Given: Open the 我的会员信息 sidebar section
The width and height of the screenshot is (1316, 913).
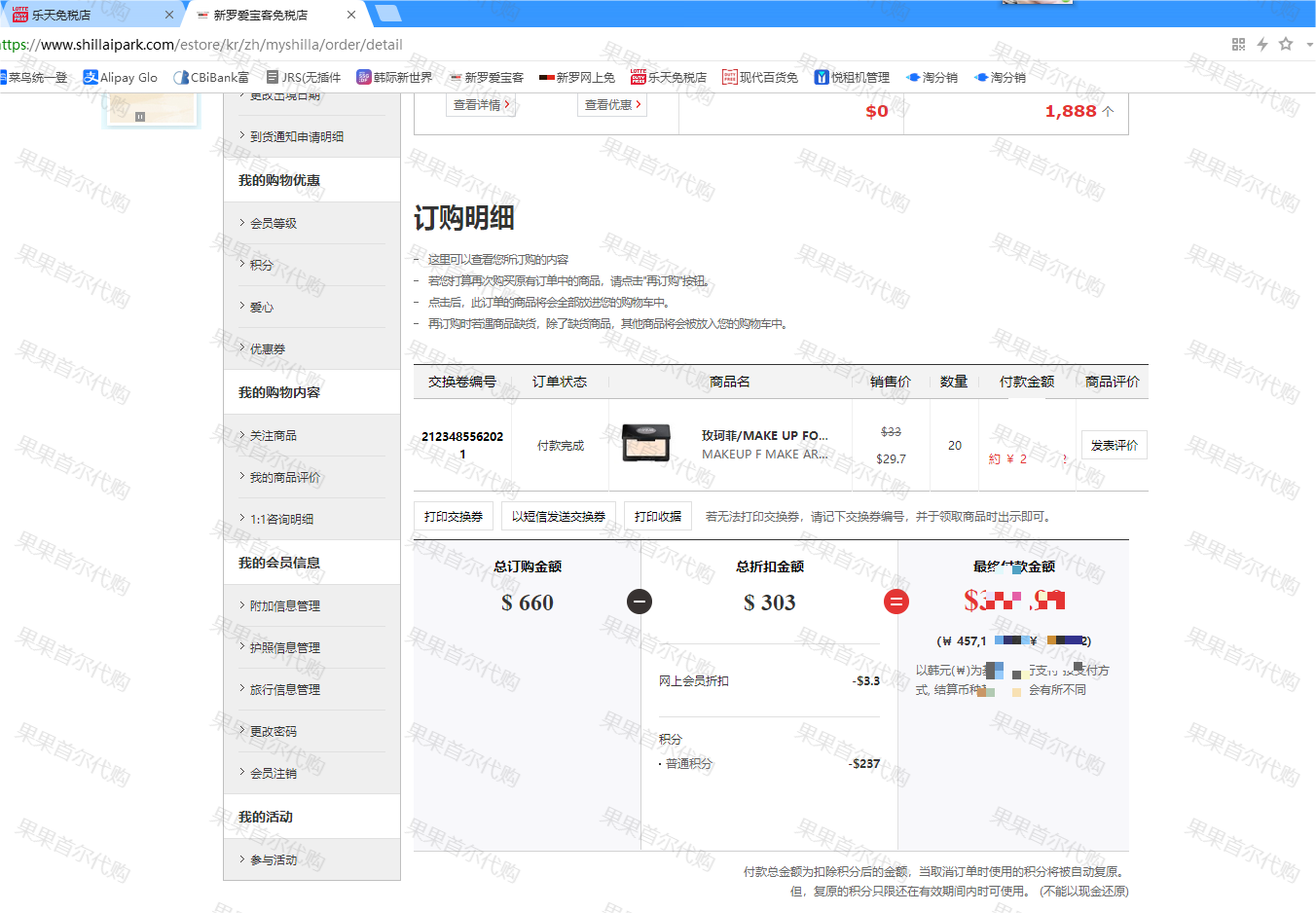Looking at the screenshot, I should (279, 563).
